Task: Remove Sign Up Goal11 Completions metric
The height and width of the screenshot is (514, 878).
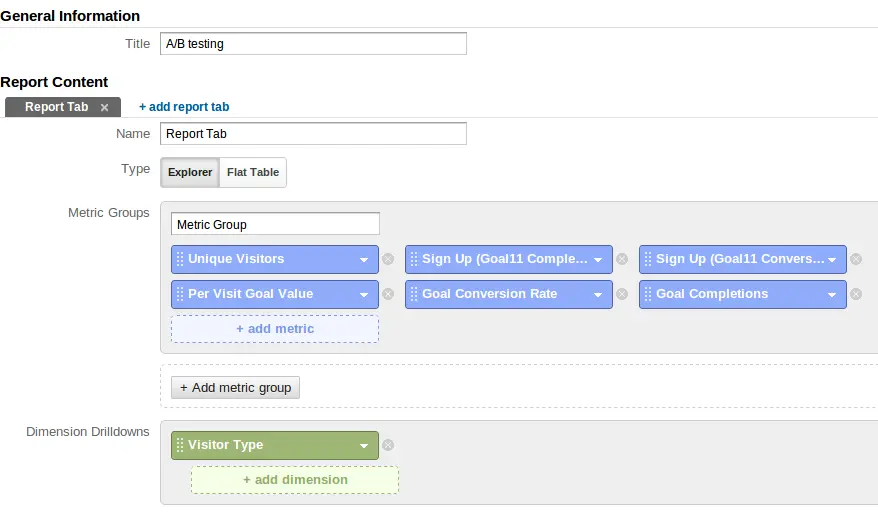Action: [621, 260]
